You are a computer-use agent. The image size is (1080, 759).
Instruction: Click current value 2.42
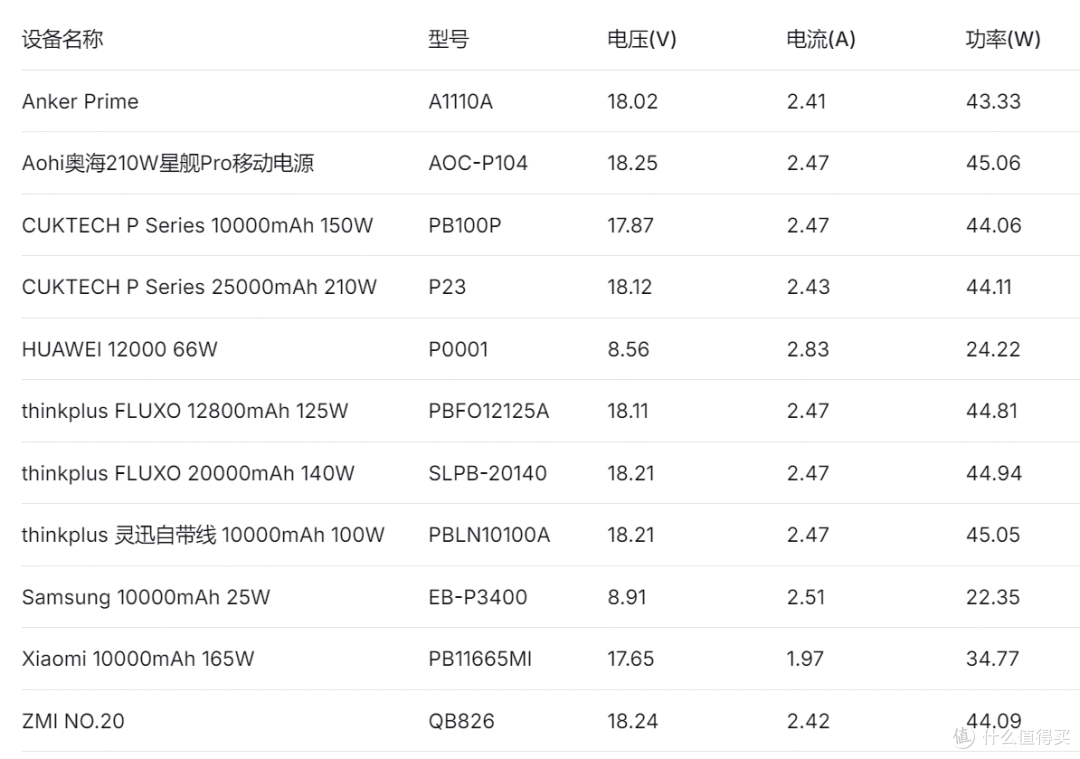point(809,722)
